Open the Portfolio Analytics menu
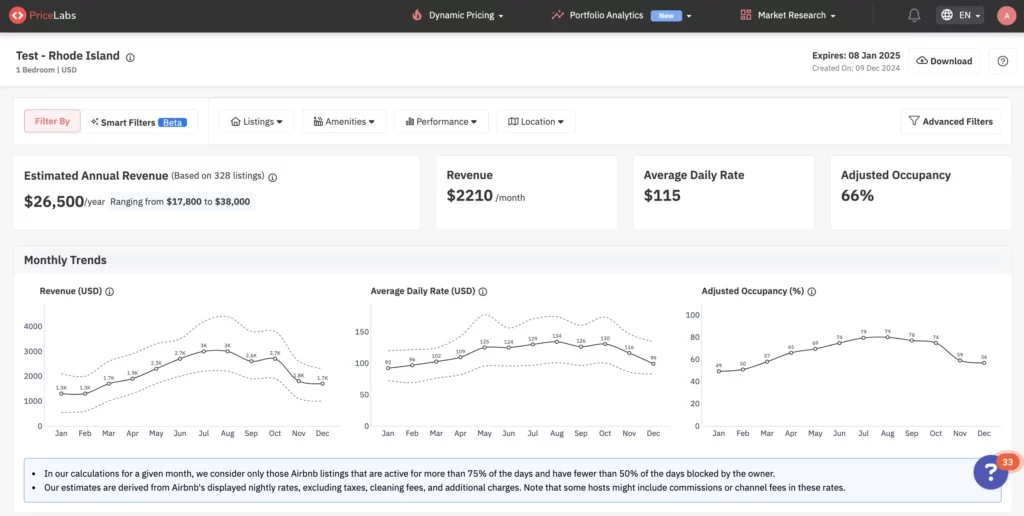This screenshot has height=516, width=1024. (x=621, y=16)
